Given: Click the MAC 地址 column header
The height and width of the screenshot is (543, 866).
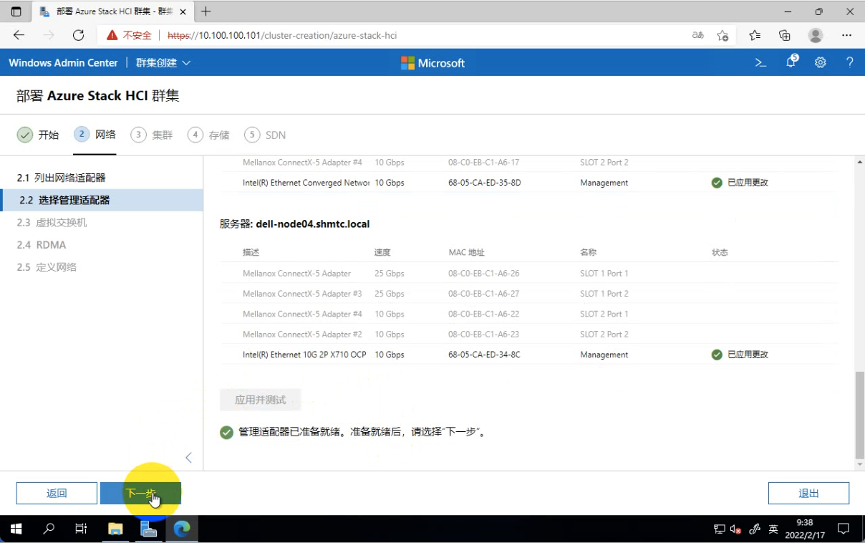Looking at the screenshot, I should pyautogui.click(x=466, y=252).
